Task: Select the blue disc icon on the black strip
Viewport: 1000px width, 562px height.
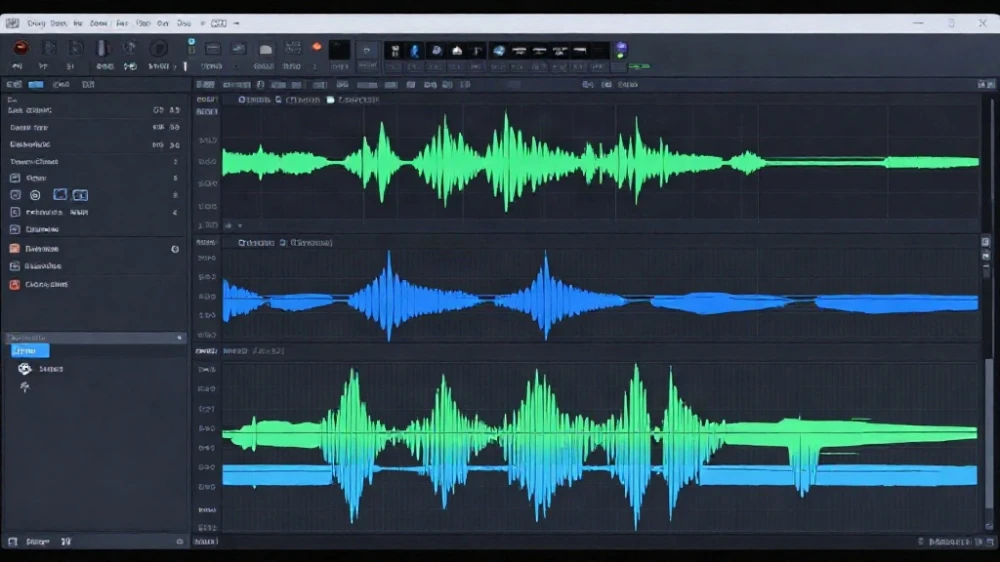Action: (x=436, y=50)
